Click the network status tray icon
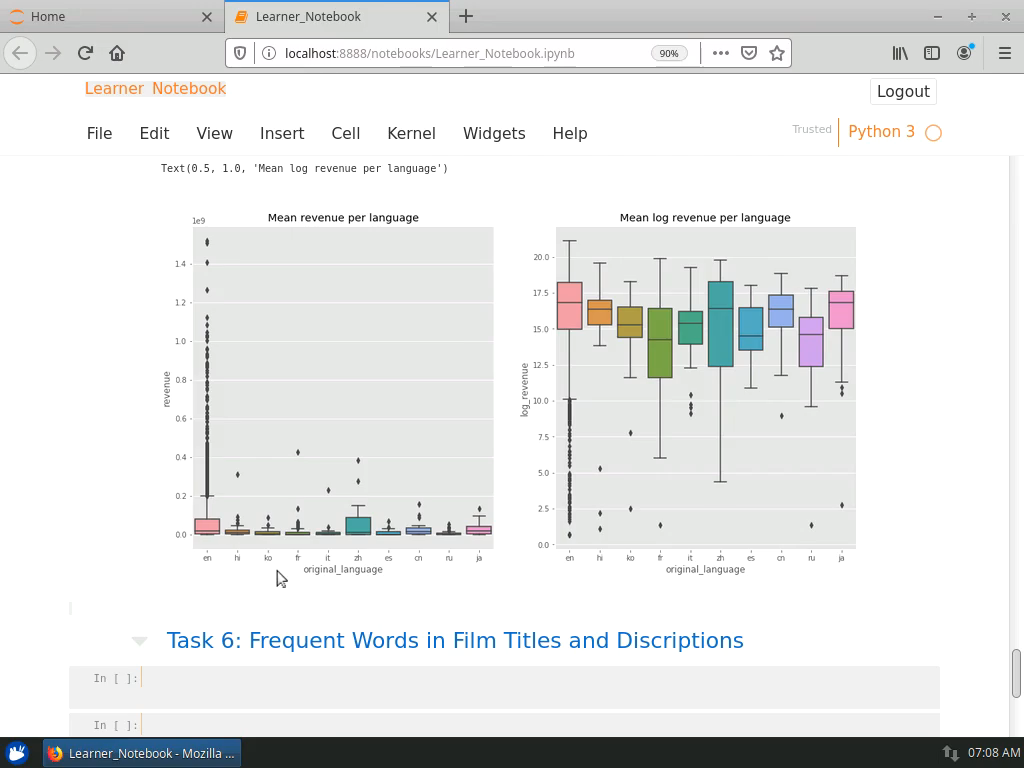This screenshot has width=1024, height=768. 950,753
